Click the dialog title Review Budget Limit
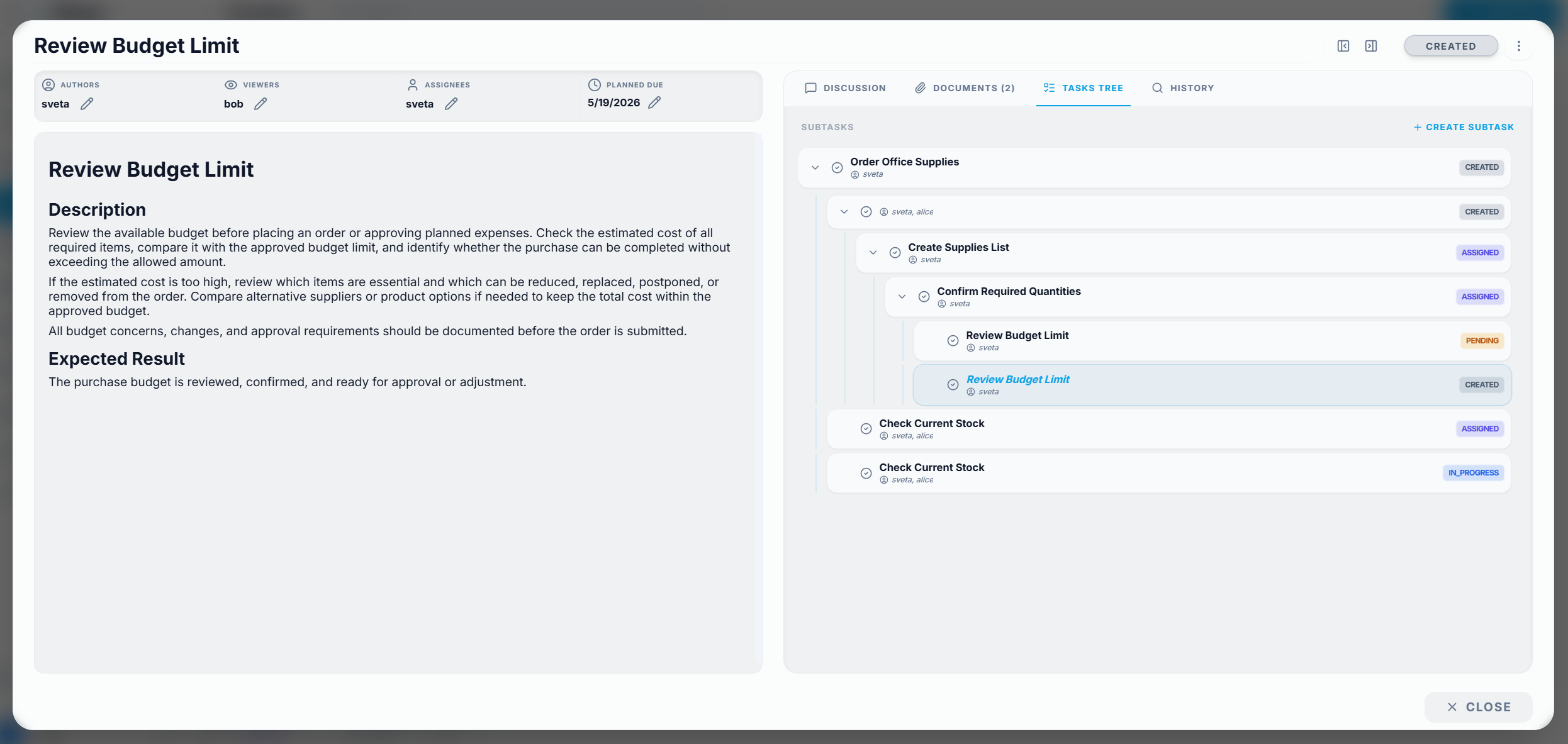This screenshot has width=1568, height=744. point(137,45)
